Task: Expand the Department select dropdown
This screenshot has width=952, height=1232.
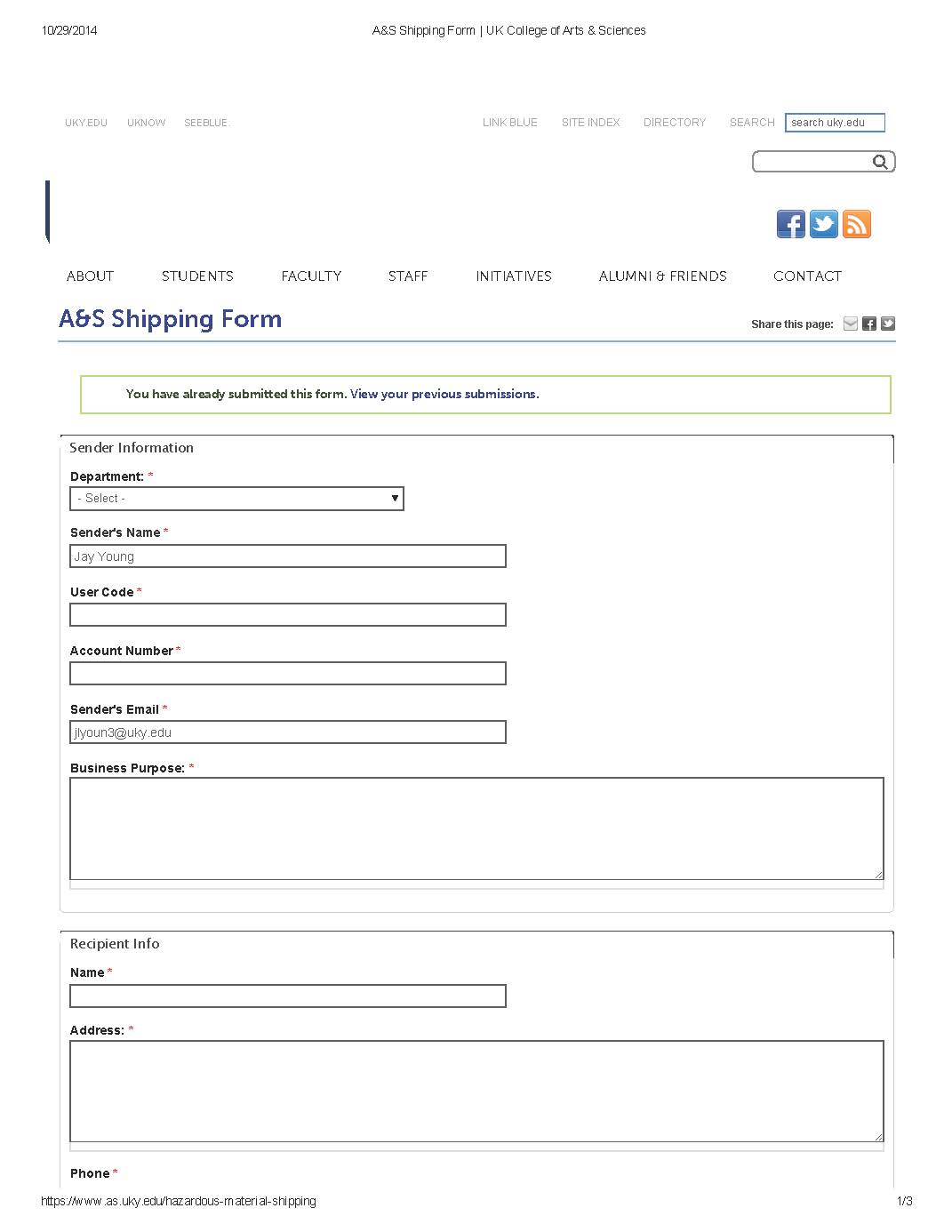Action: (236, 499)
